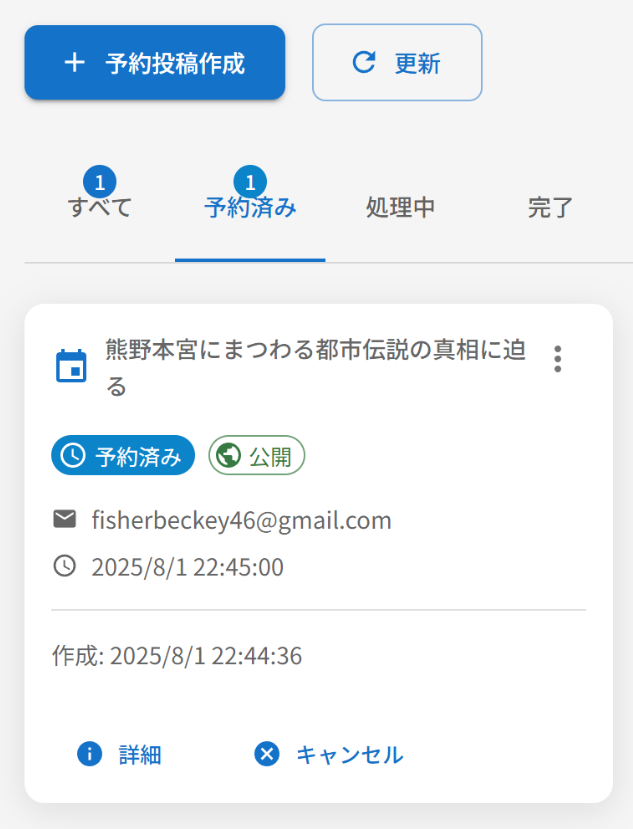633x829 pixels.
Task: Click the calendar icon beside the post title
Action: click(x=71, y=365)
